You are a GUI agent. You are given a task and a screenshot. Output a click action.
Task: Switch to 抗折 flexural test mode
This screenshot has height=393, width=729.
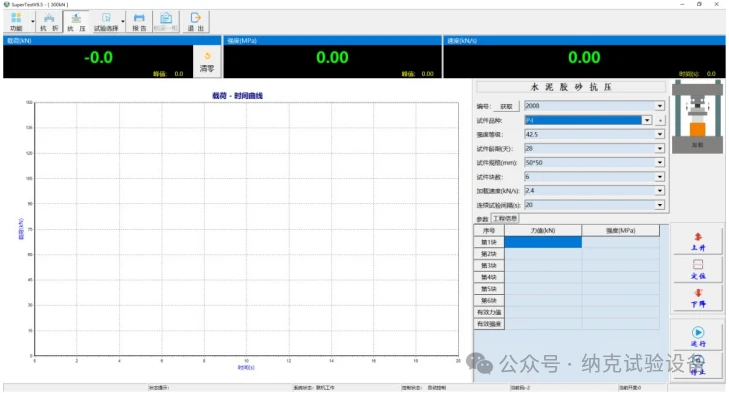(x=49, y=22)
